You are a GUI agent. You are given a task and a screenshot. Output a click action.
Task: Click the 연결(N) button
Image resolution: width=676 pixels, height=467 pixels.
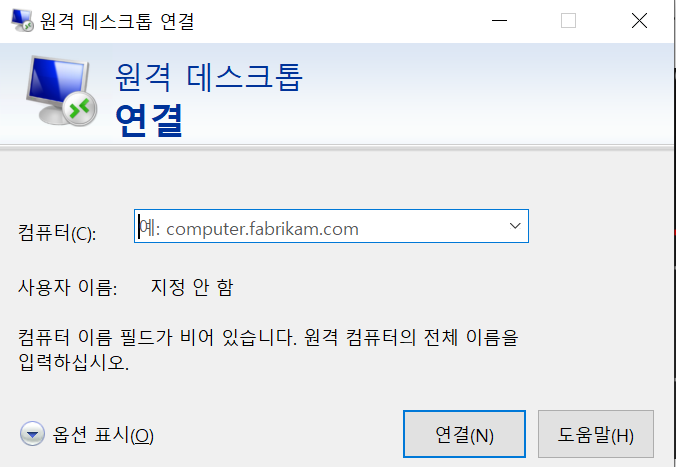(x=464, y=434)
